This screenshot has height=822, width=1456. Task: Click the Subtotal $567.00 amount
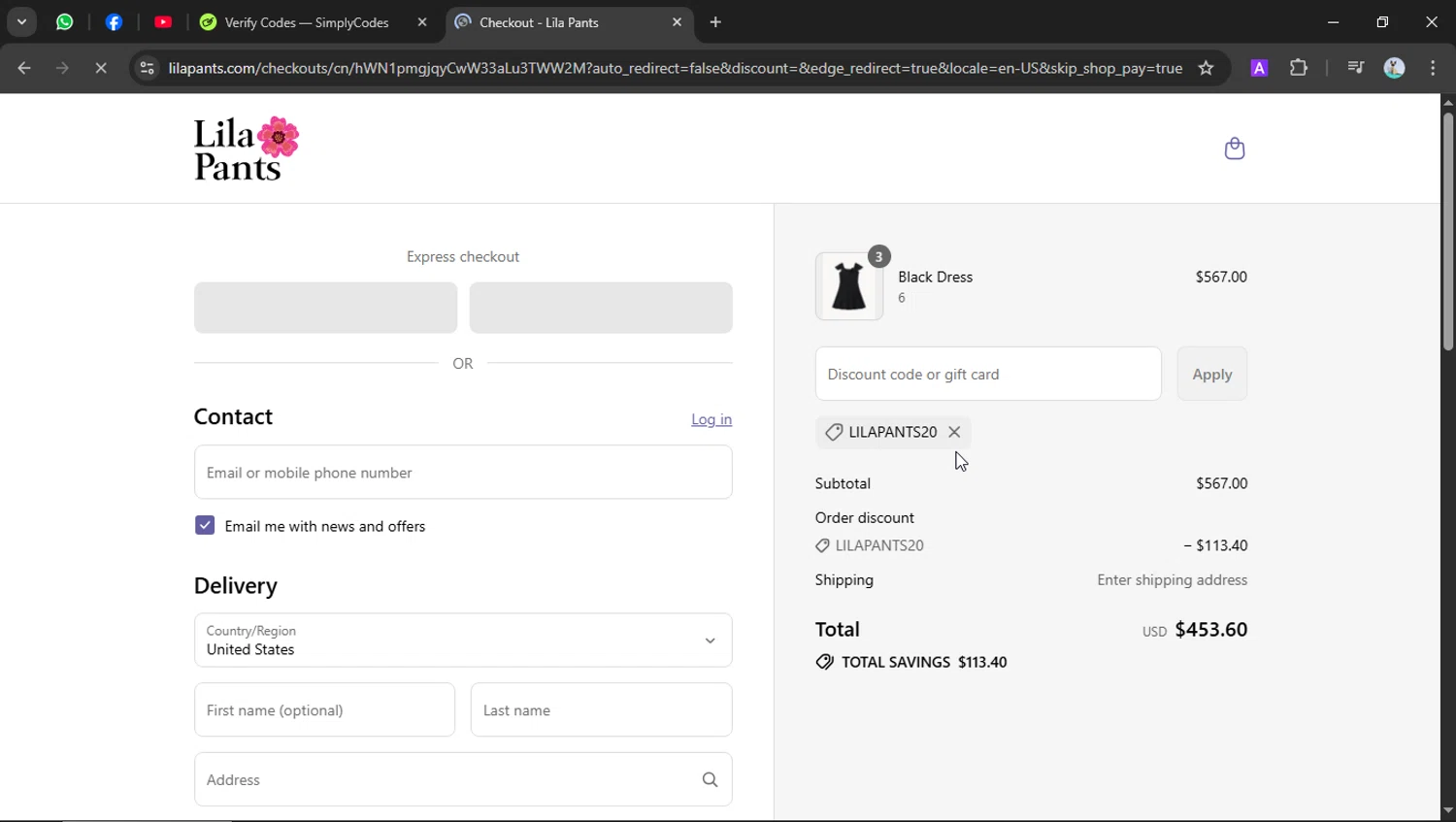point(1221,483)
